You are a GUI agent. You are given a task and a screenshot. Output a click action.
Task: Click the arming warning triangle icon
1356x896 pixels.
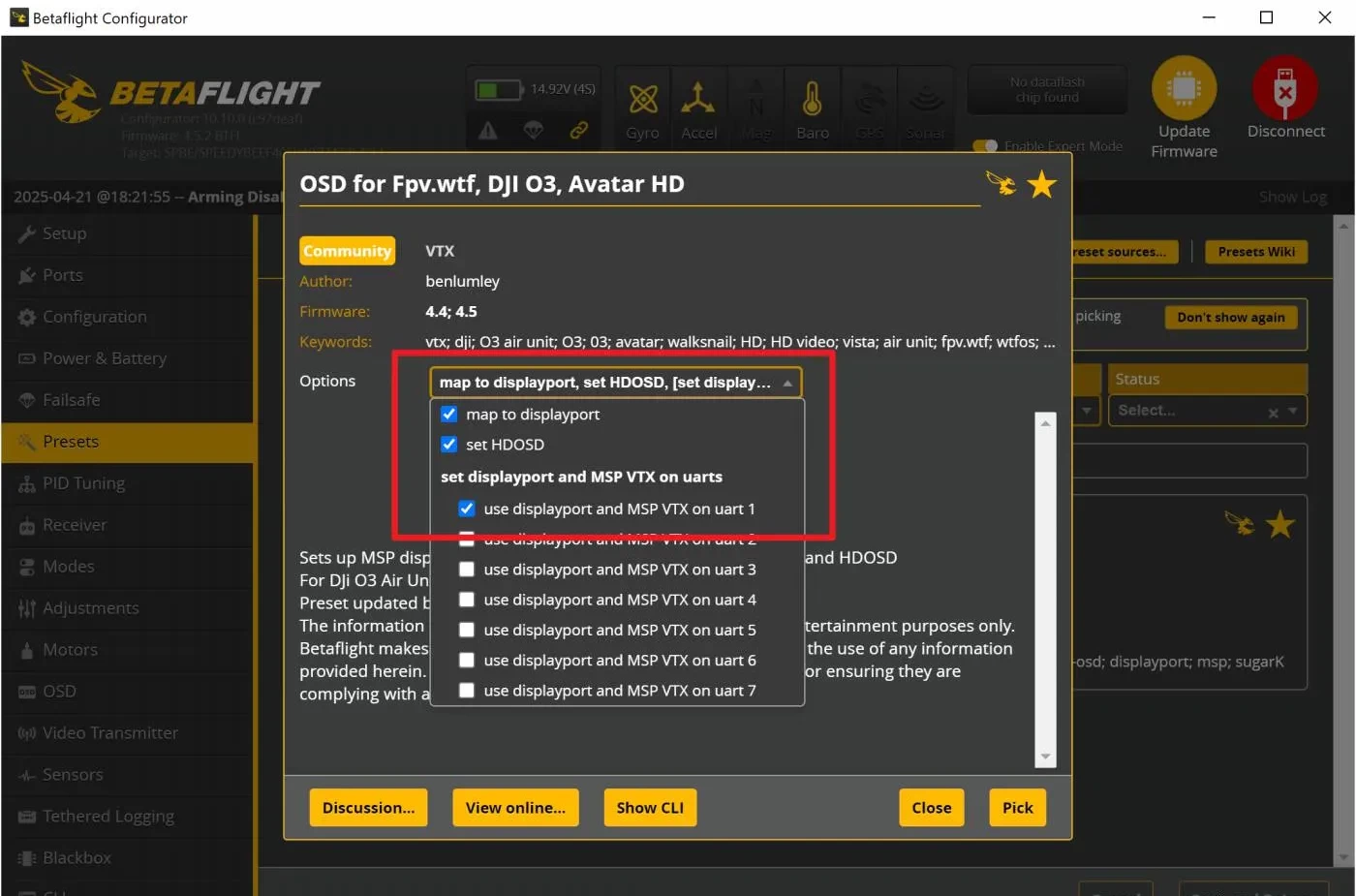coord(488,130)
